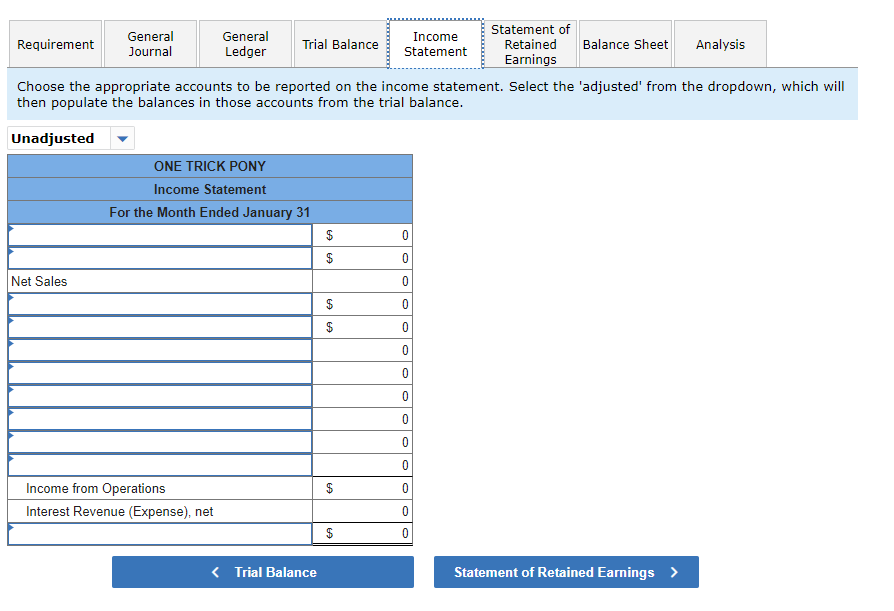894x611 pixels.
Task: Switch to the Balance Sheet tab
Action: tap(625, 44)
